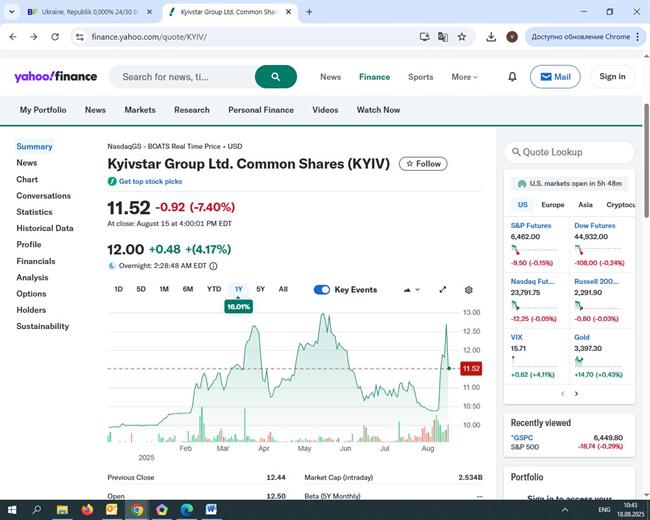Image resolution: width=650 pixels, height=520 pixels.
Task: Open Chrome three-dot menu
Action: 638,37
